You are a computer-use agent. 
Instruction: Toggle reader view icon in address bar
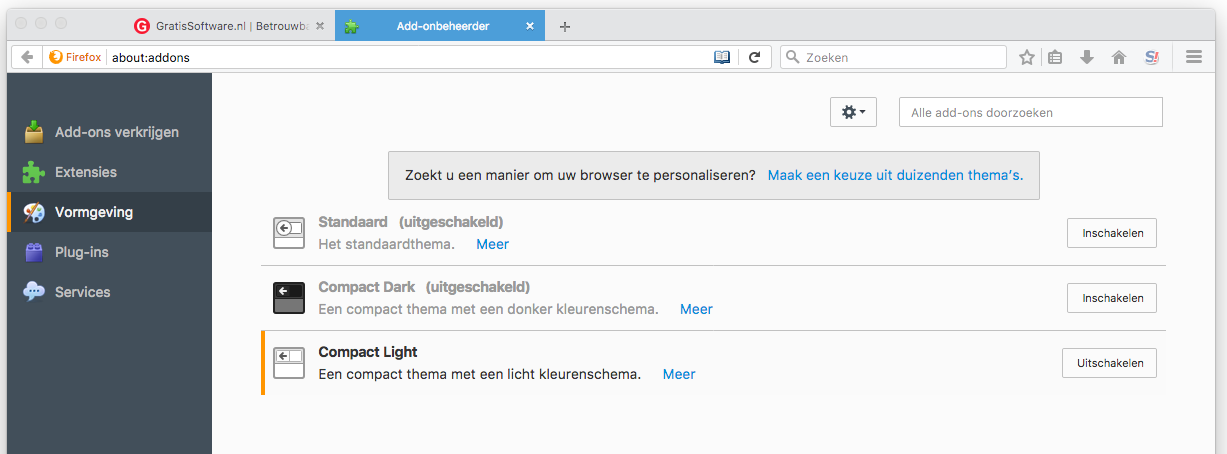click(722, 57)
